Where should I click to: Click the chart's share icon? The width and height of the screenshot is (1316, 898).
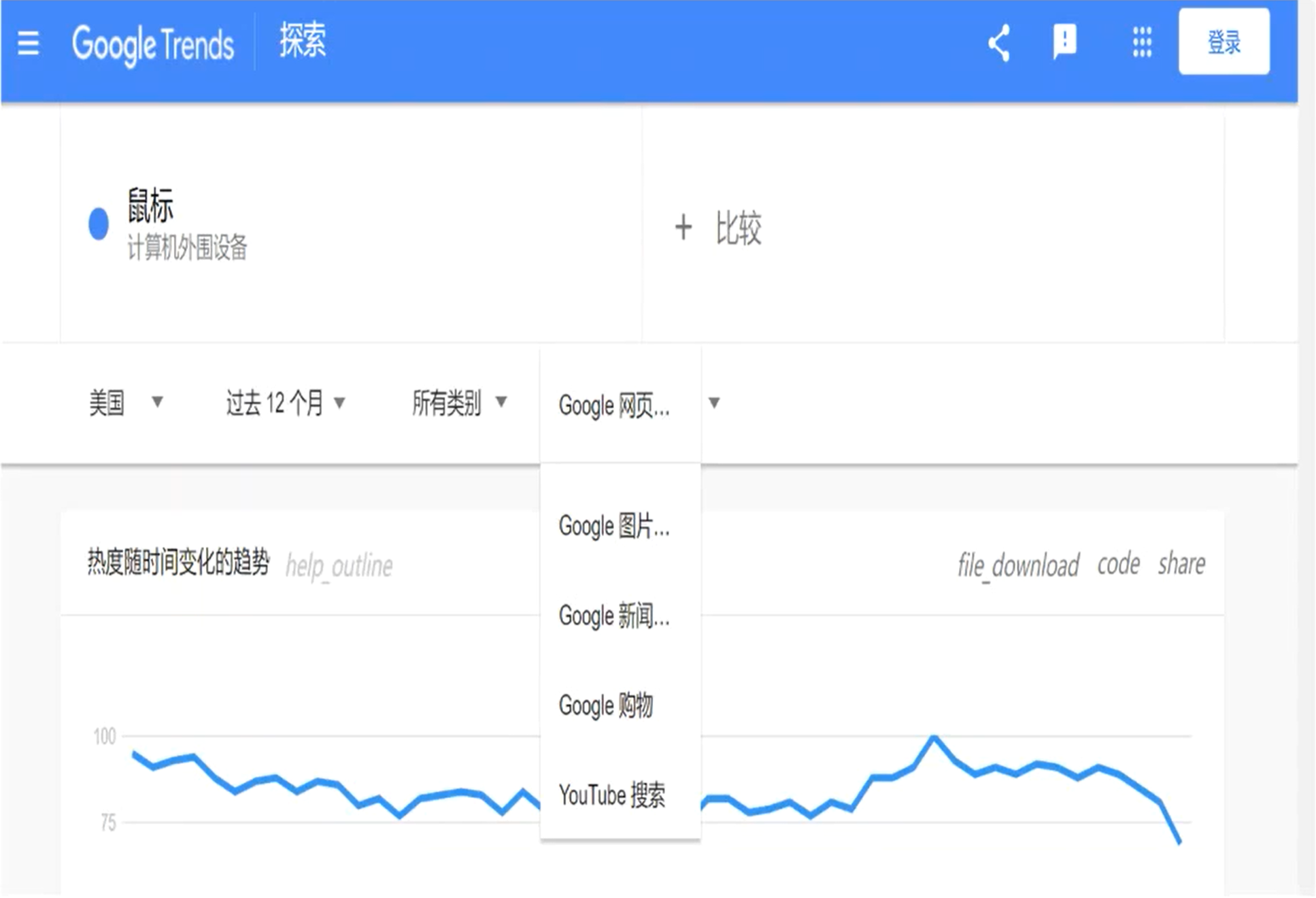[x=1181, y=564]
